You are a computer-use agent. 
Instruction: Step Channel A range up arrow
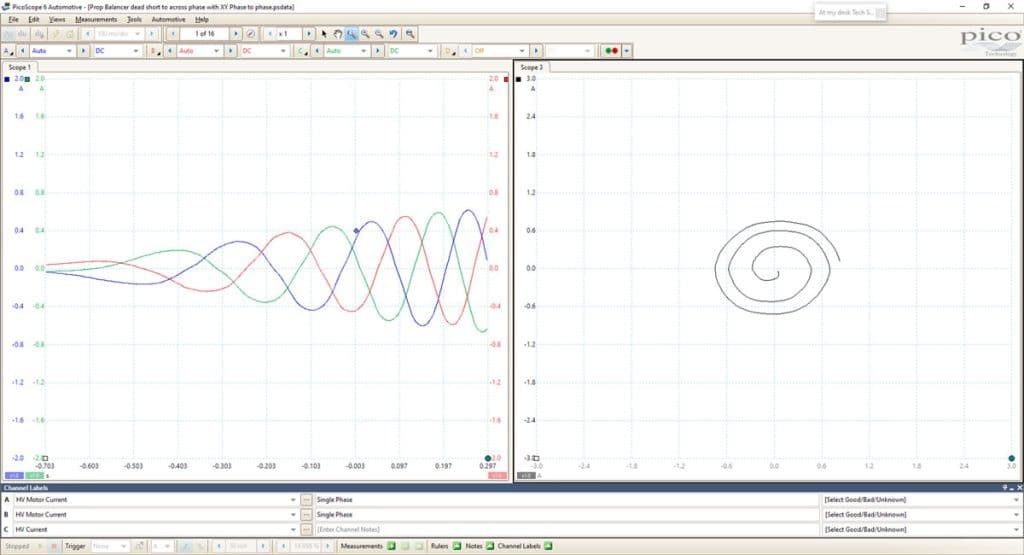coord(83,51)
